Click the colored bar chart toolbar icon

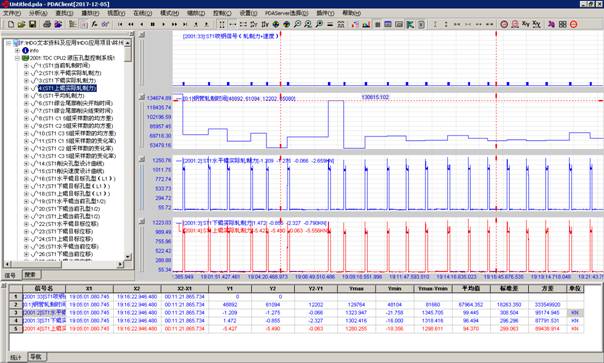tap(366, 24)
